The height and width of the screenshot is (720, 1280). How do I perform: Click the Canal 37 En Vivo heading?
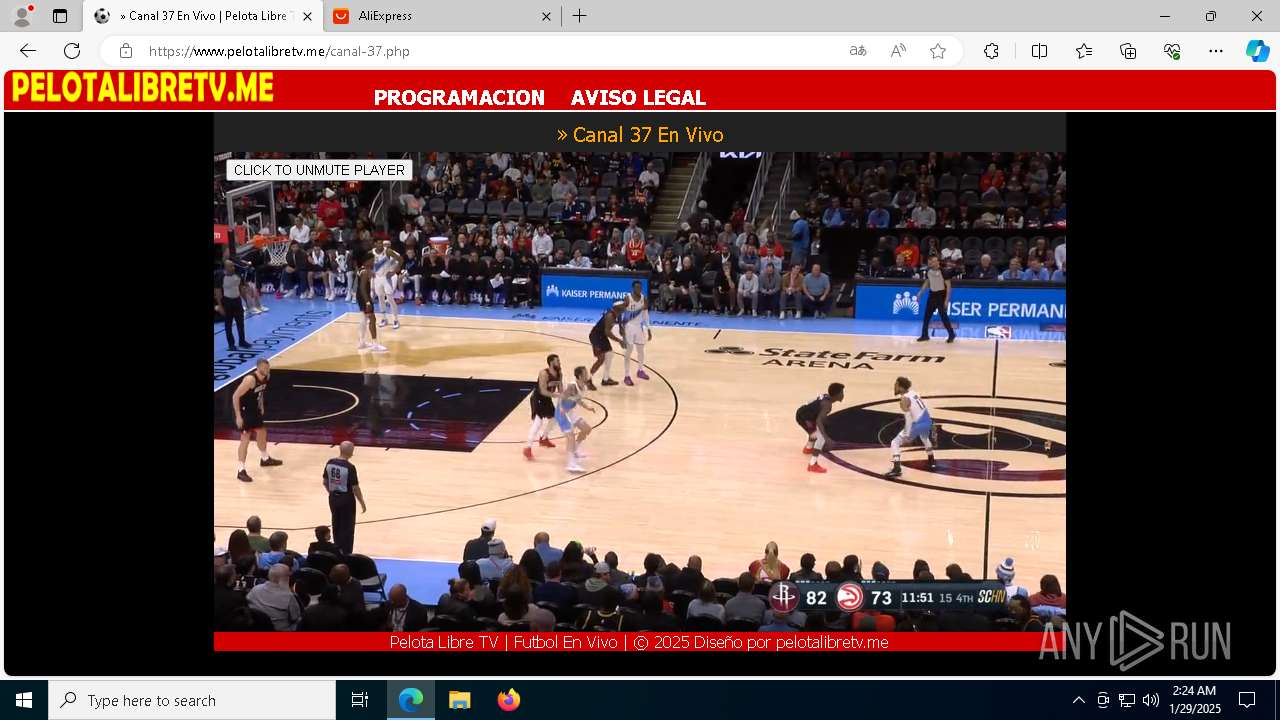click(x=640, y=134)
